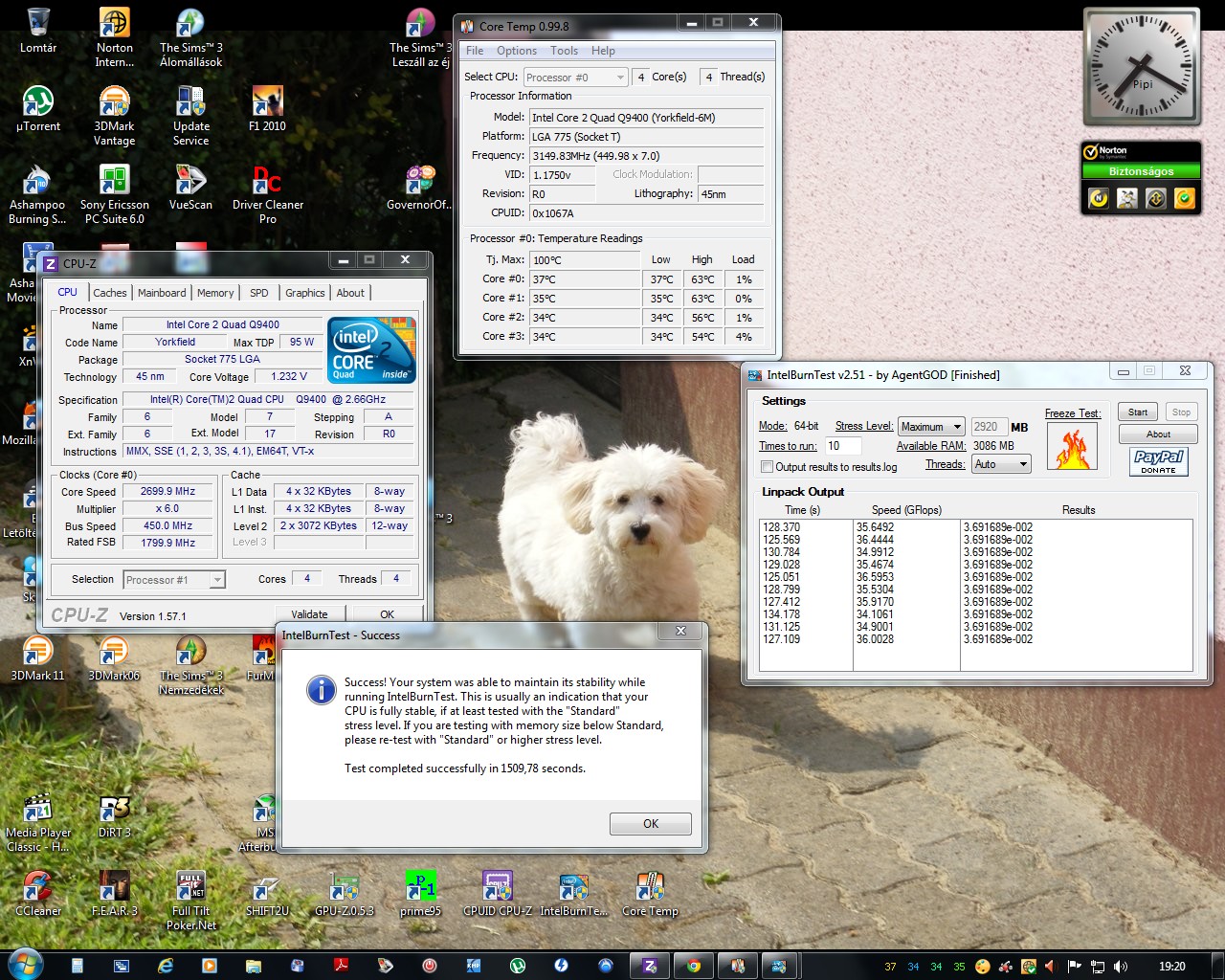Open Core Temp Help menu
The image size is (1225, 980).
click(603, 51)
